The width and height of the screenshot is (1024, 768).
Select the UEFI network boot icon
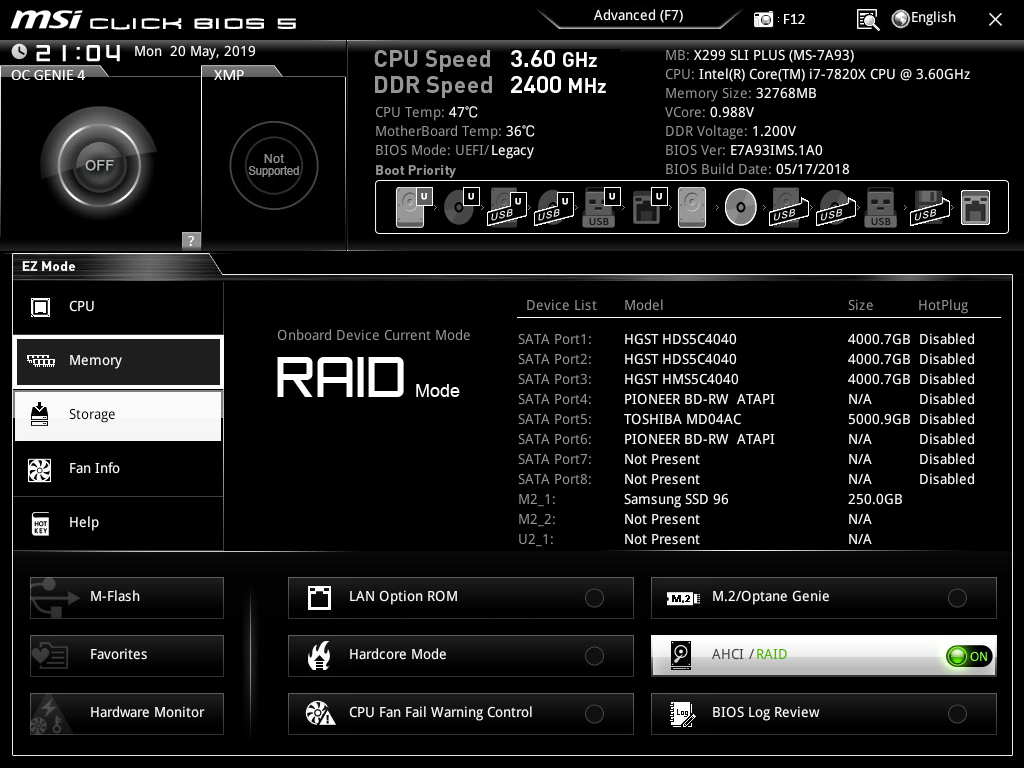pyautogui.click(x=649, y=207)
